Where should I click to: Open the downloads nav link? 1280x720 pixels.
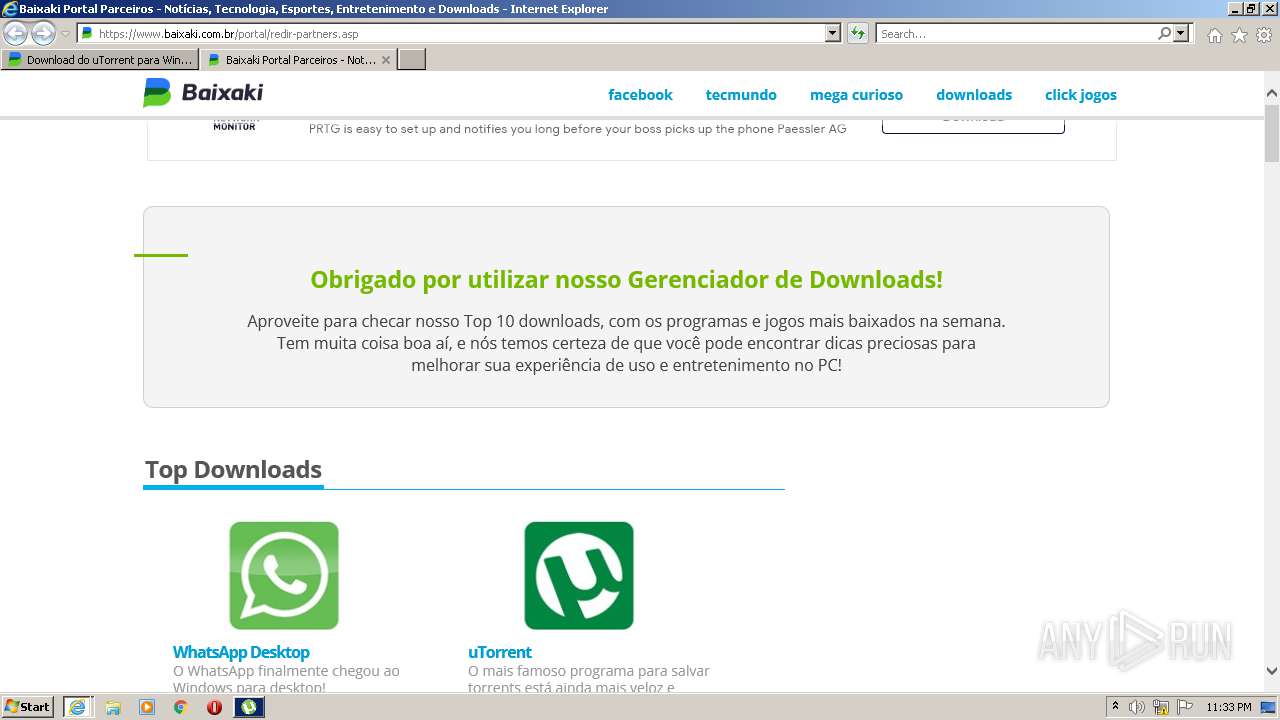[x=974, y=95]
